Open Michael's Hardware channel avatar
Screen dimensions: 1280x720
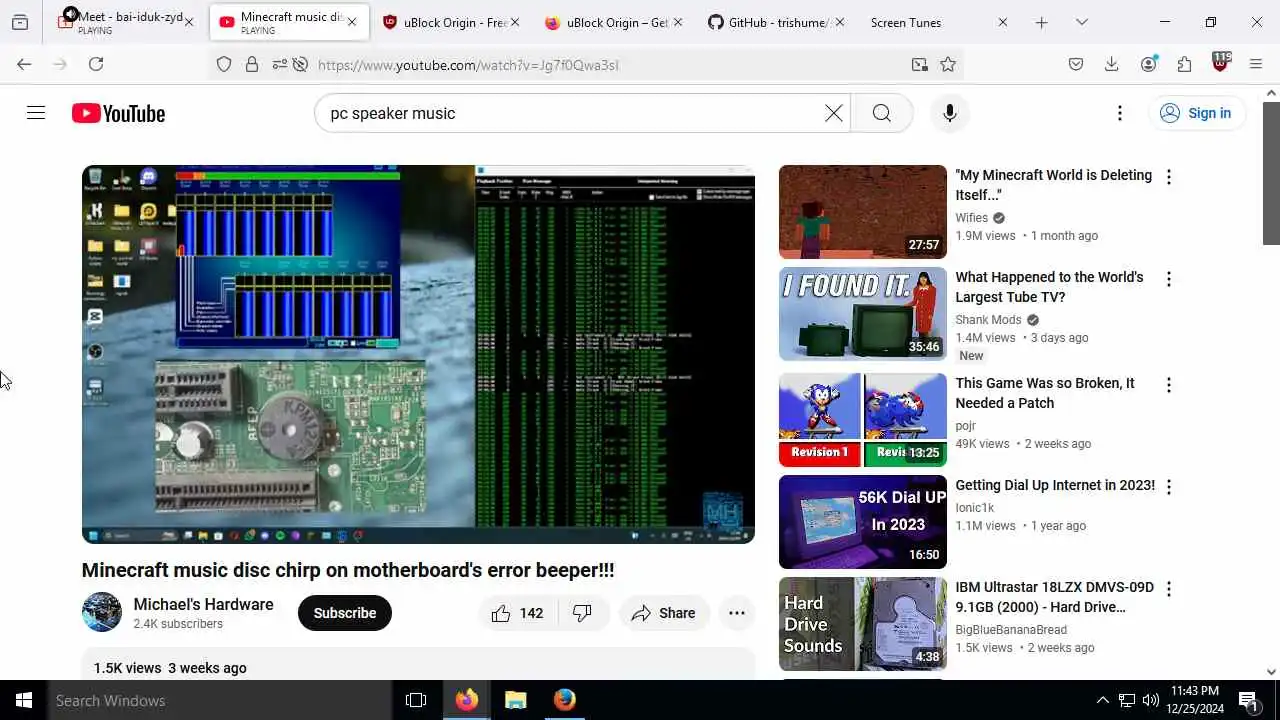(x=102, y=612)
